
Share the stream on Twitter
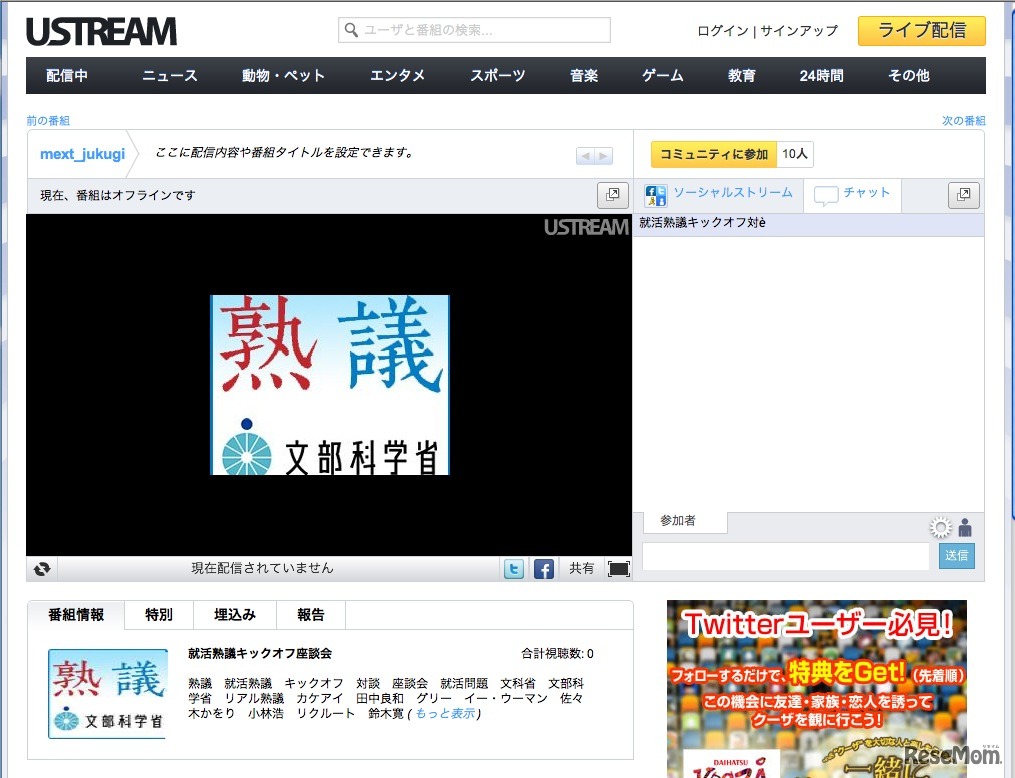click(514, 568)
